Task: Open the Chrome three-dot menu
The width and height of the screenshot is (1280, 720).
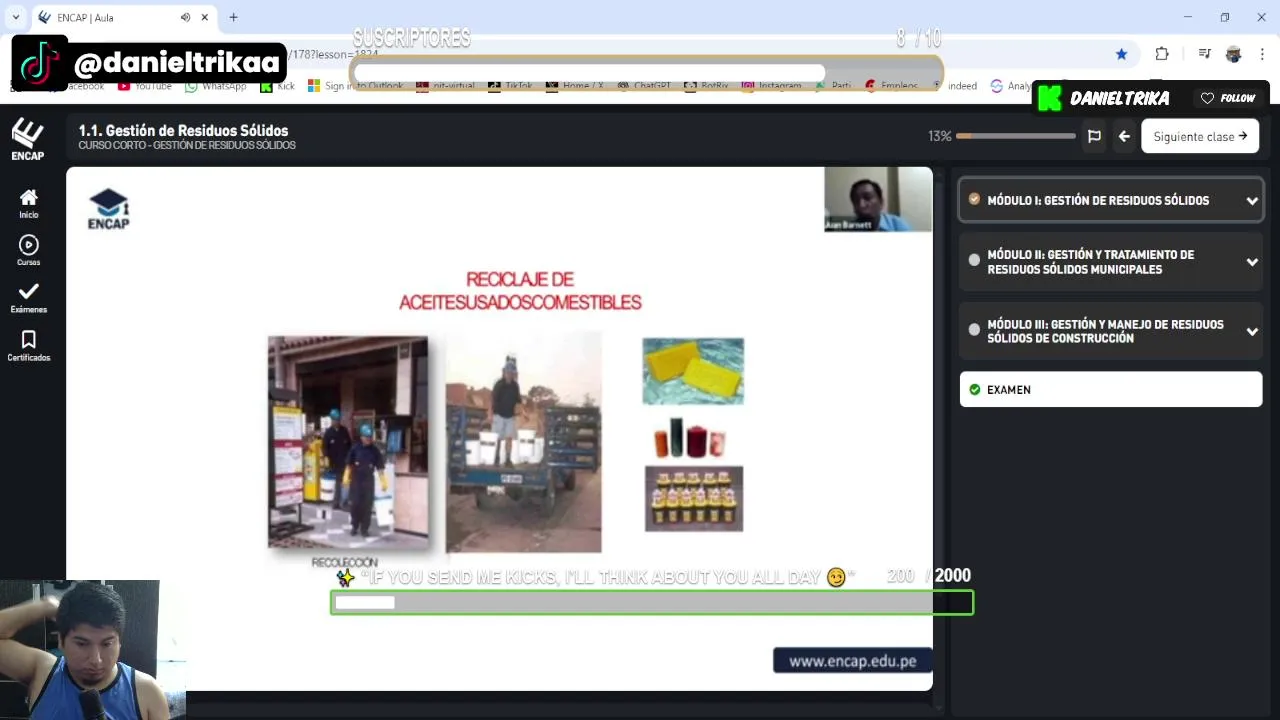Action: click(x=1263, y=54)
